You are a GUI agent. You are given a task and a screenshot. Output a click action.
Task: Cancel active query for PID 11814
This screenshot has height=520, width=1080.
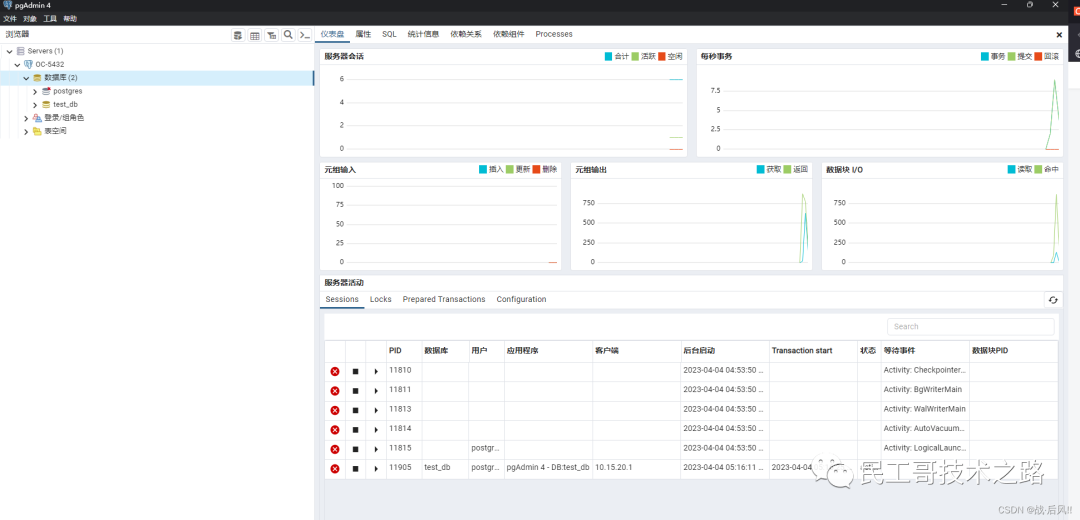pos(355,430)
